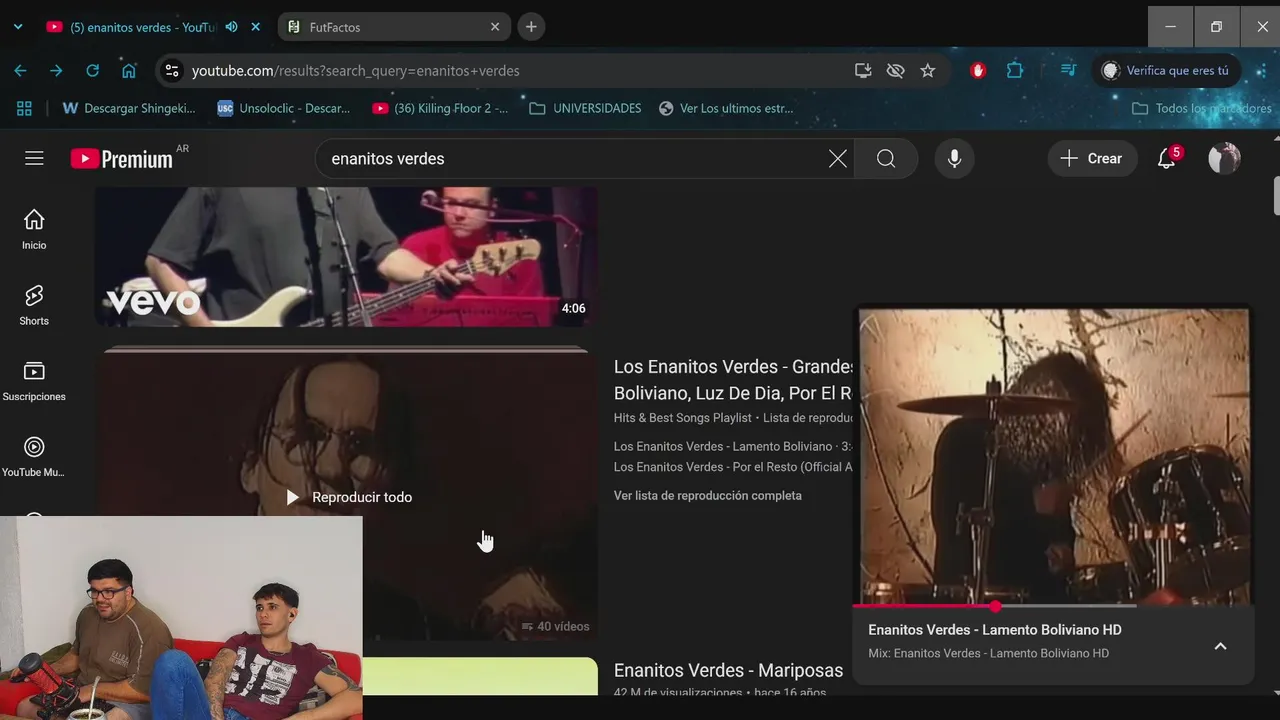The width and height of the screenshot is (1280, 720).
Task: Click the 40 videos playlist badge
Action: pyautogui.click(x=555, y=626)
